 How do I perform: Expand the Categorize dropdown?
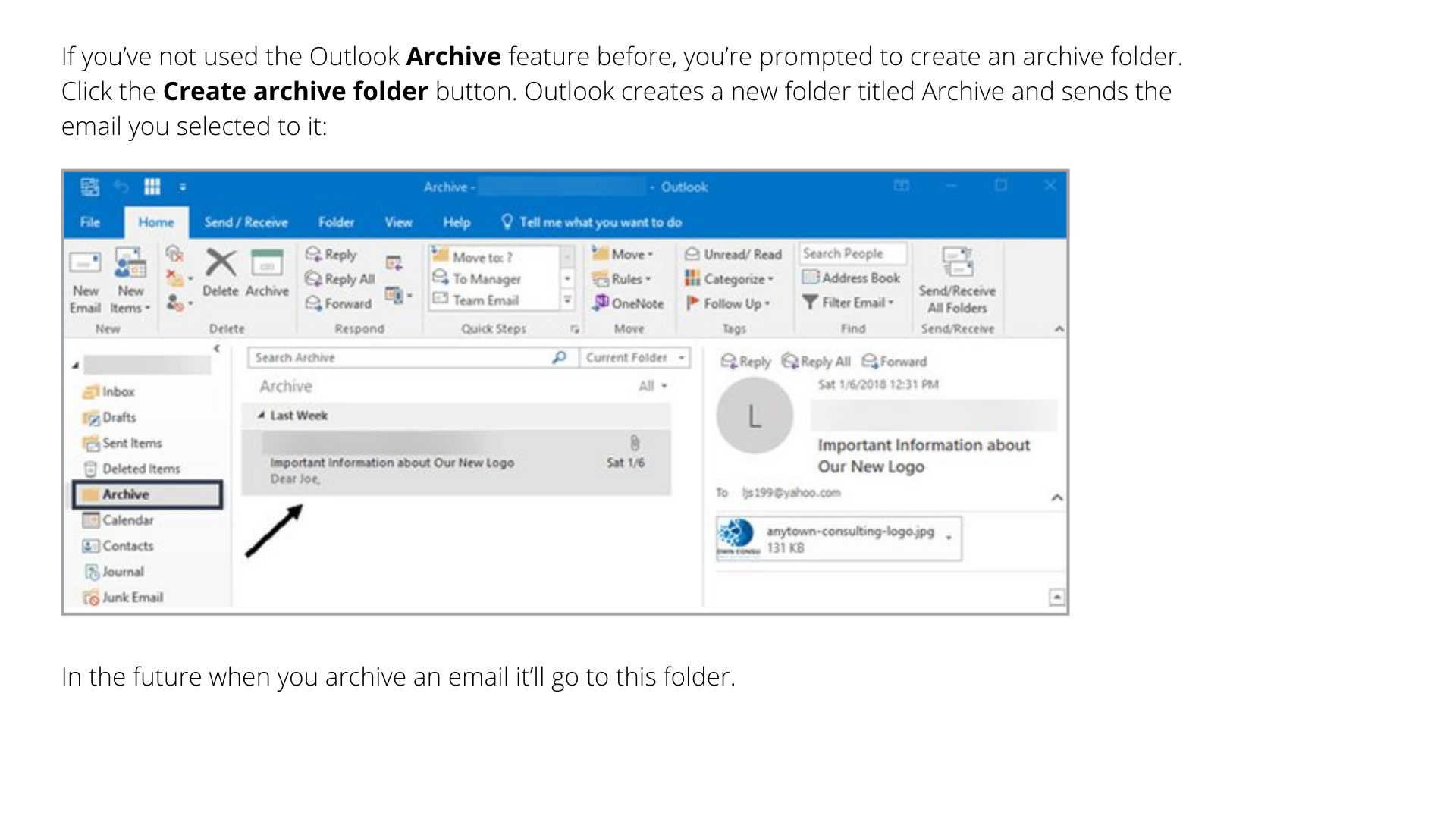pos(734,279)
